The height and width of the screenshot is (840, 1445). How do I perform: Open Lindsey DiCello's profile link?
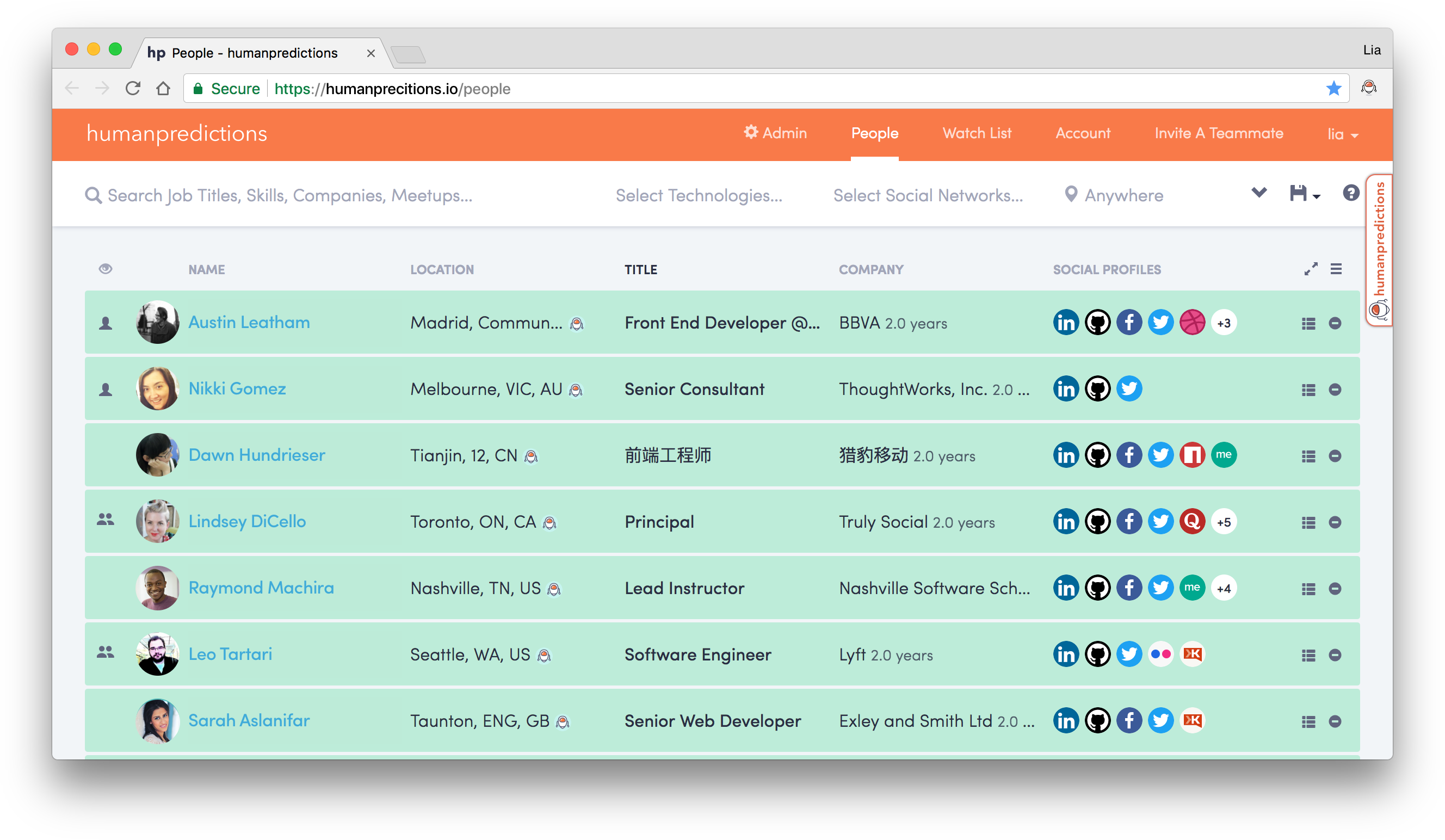246,521
